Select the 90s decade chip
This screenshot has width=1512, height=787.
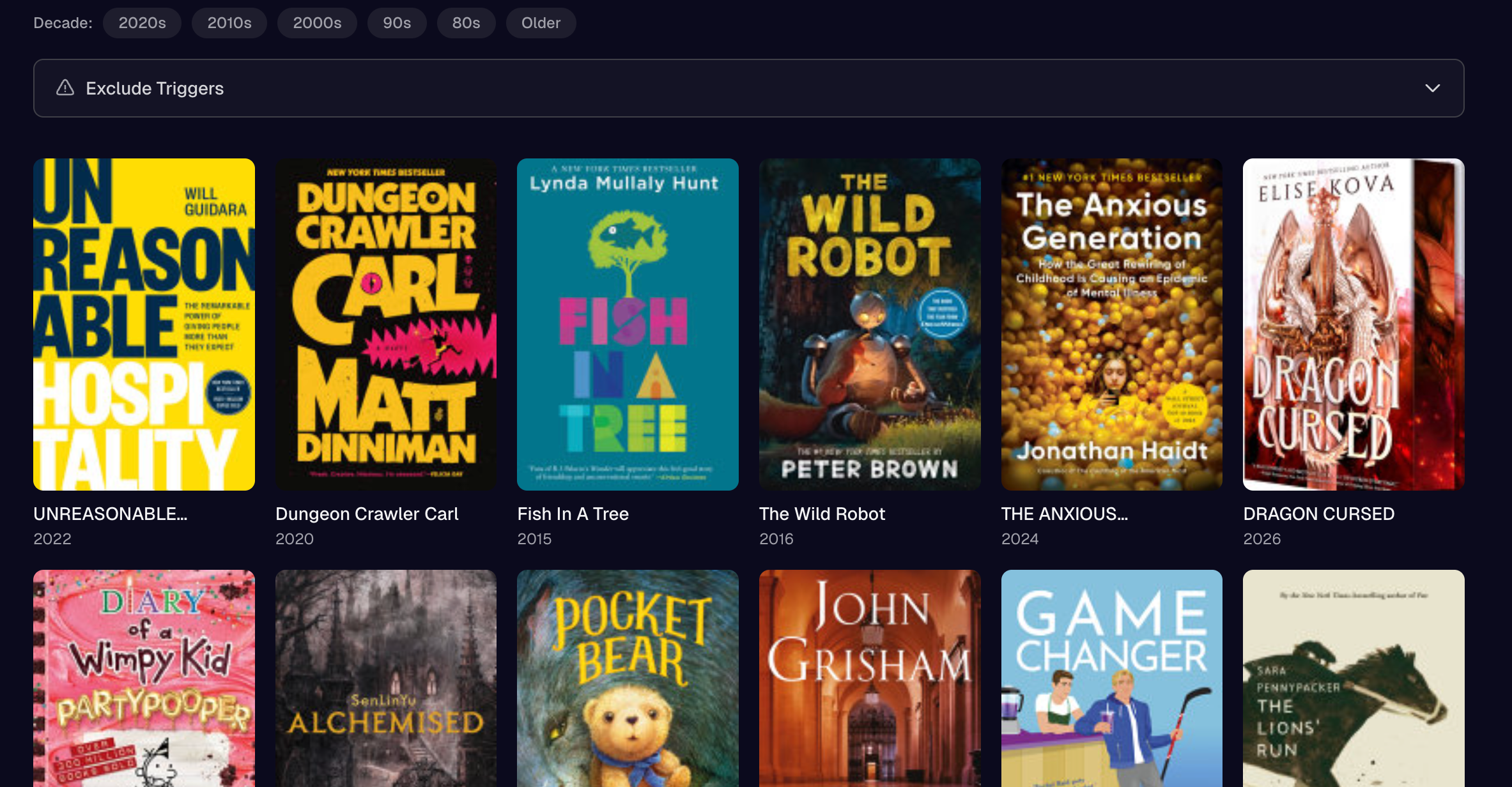pyautogui.click(x=396, y=23)
